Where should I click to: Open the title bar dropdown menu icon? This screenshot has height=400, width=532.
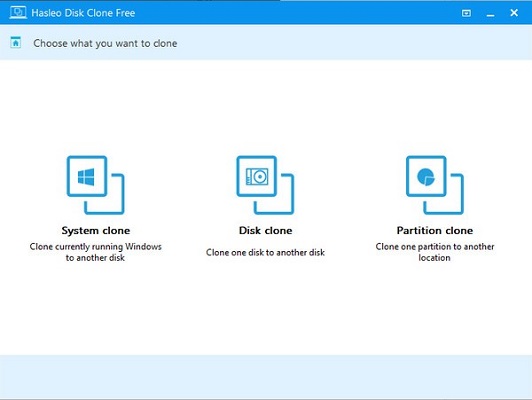(467, 13)
